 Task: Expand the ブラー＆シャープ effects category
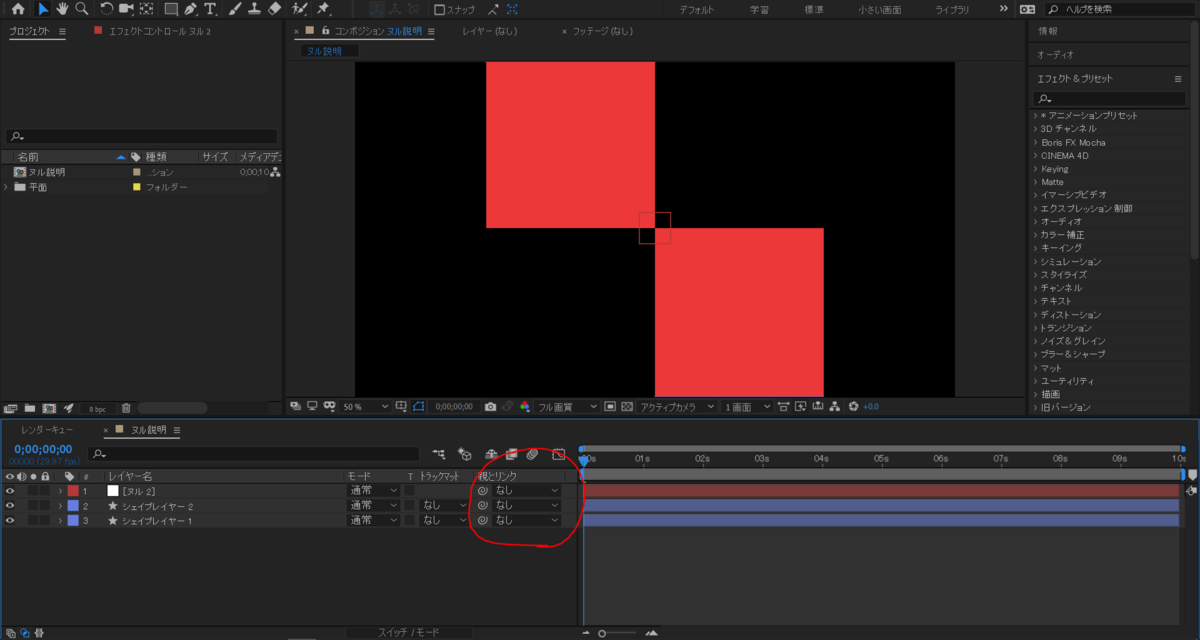[x=1037, y=354]
